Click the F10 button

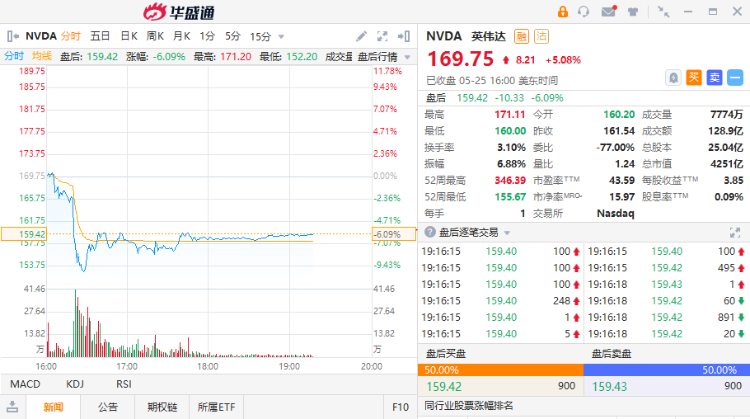[400, 407]
